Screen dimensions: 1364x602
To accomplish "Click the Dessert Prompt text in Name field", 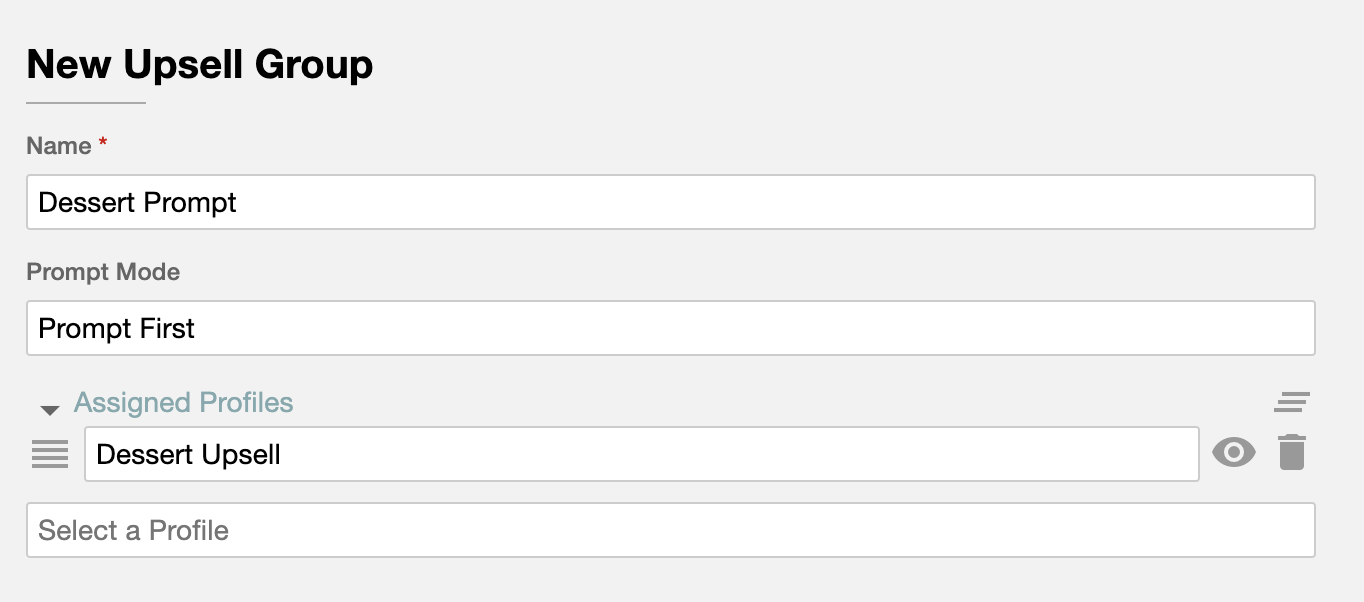I will (x=137, y=203).
